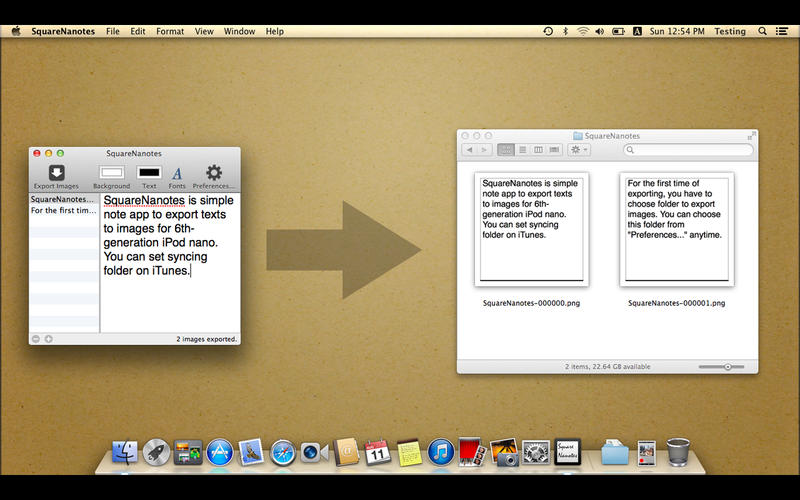The width and height of the screenshot is (800, 500).
Task: Open the Format menu
Action: (170, 31)
